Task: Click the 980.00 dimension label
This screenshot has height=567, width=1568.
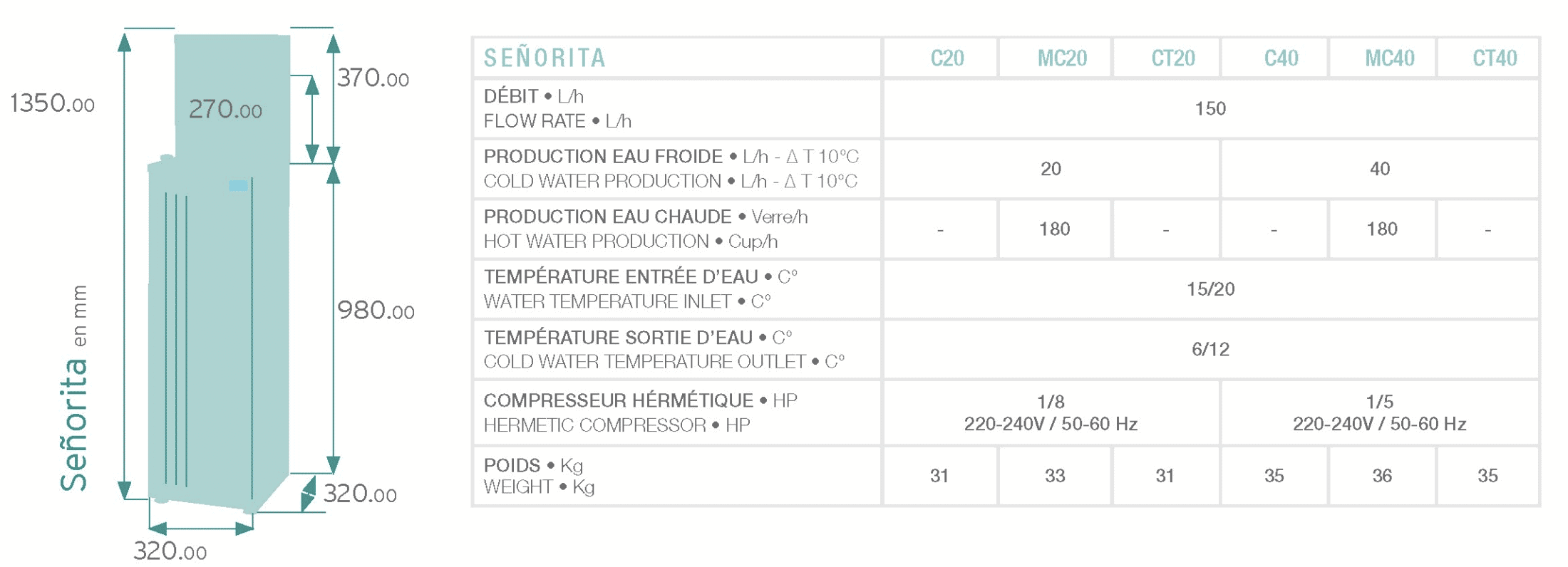Action: [376, 311]
